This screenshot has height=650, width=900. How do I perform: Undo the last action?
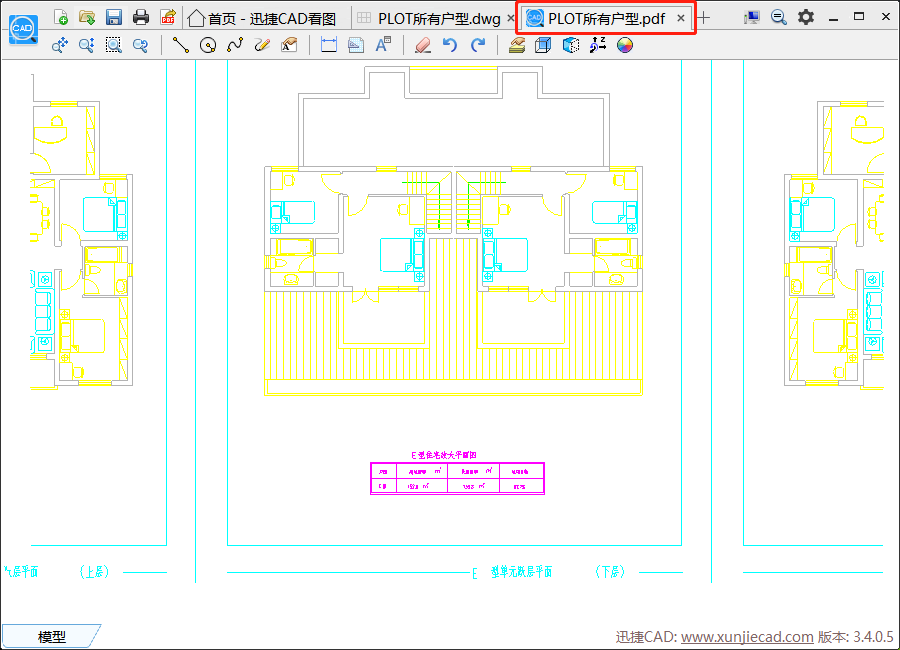(450, 45)
